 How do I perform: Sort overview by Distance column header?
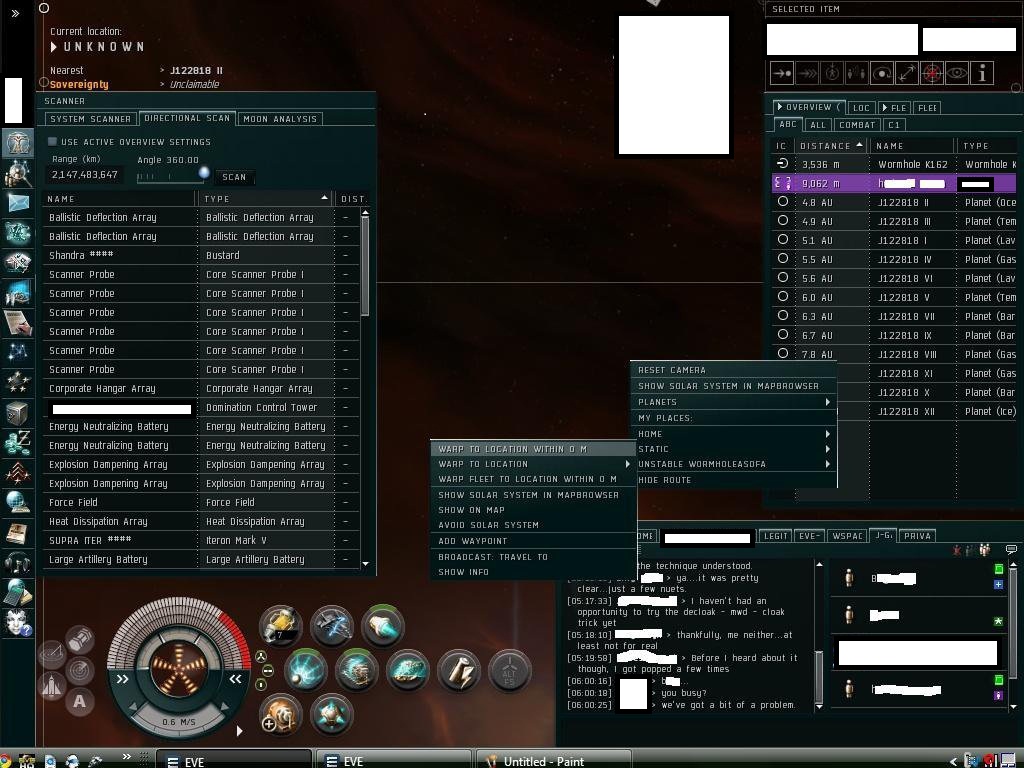831,146
